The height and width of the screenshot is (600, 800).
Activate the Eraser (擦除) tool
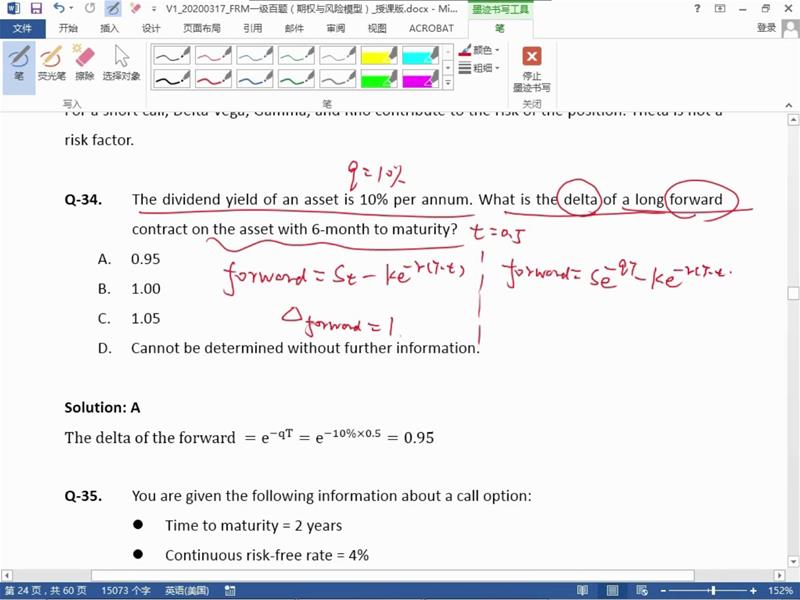coord(84,63)
